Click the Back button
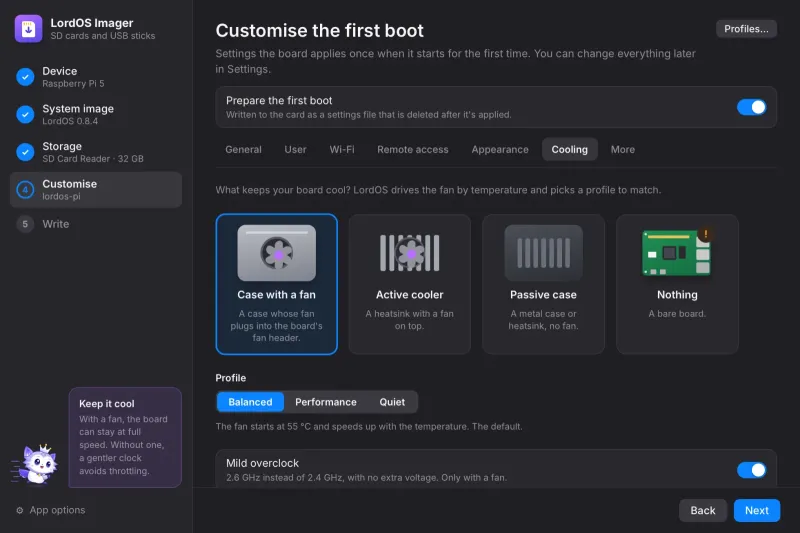Screen dimensions: 800x533 point(703,511)
